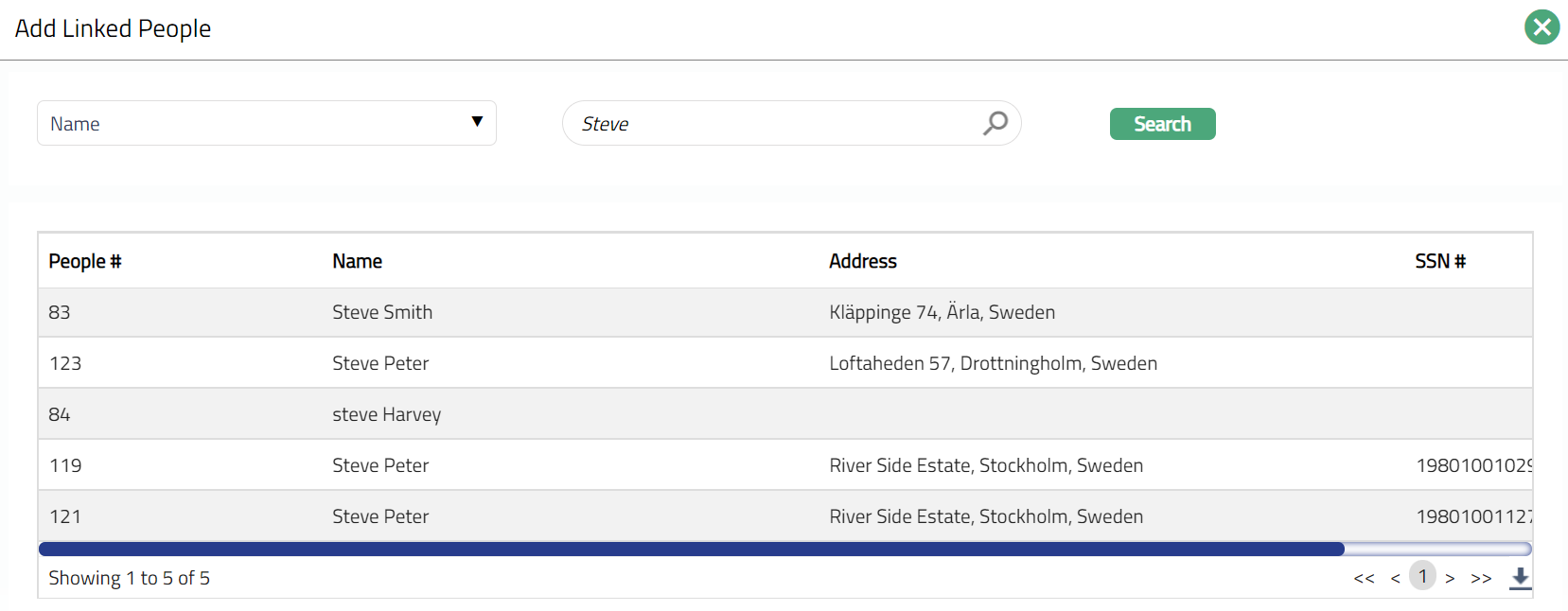Sort by the Address column header
Image resolution: width=1568 pixels, height=611 pixels.
point(862,261)
